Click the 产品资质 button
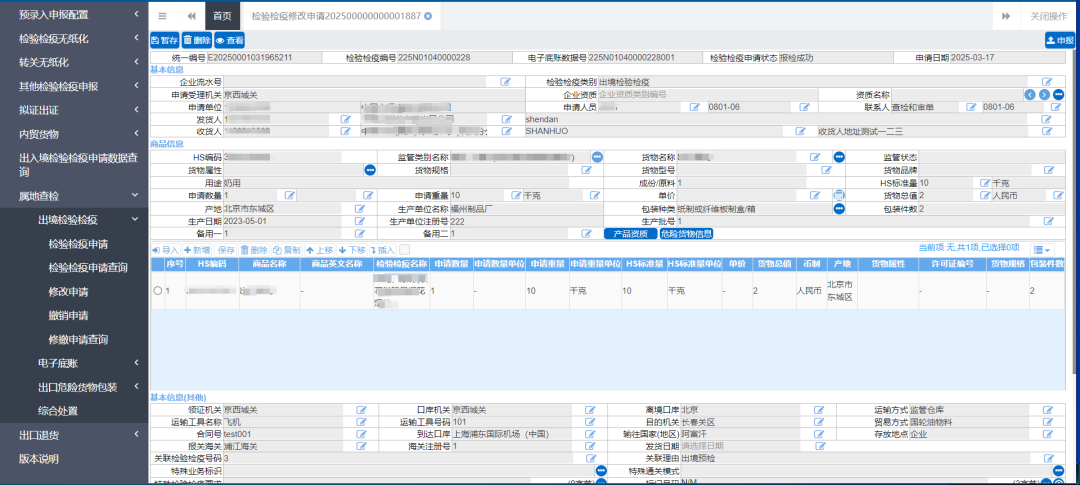This screenshot has height=485, width=1080. (627, 234)
